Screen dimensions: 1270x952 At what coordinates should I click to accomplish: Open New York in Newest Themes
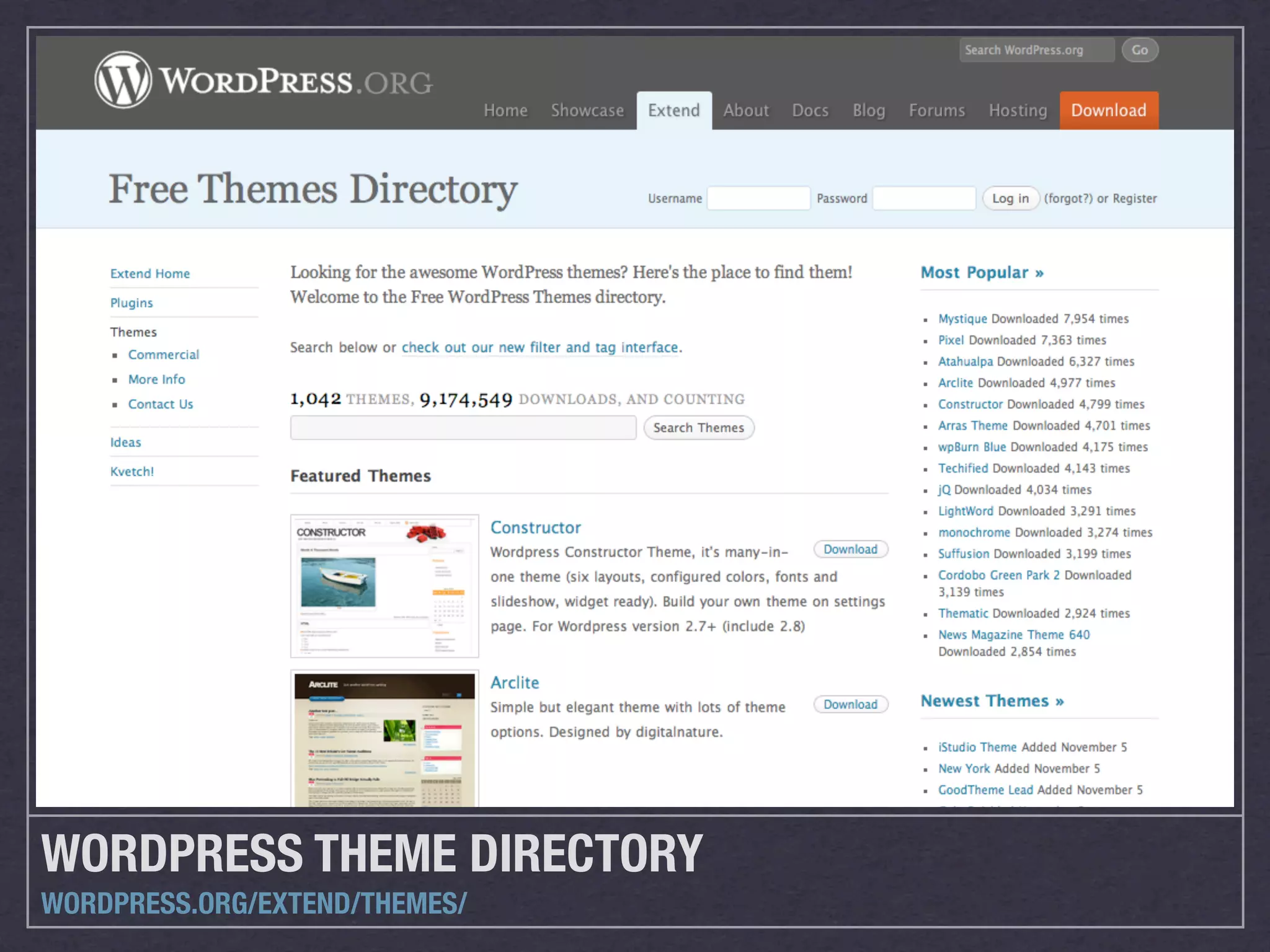(964, 769)
